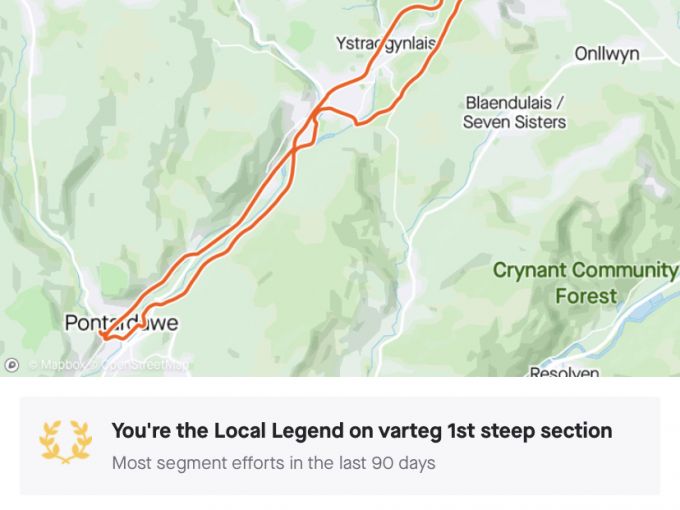
Task: Click the Onllwyn label on the map
Action: [606, 54]
